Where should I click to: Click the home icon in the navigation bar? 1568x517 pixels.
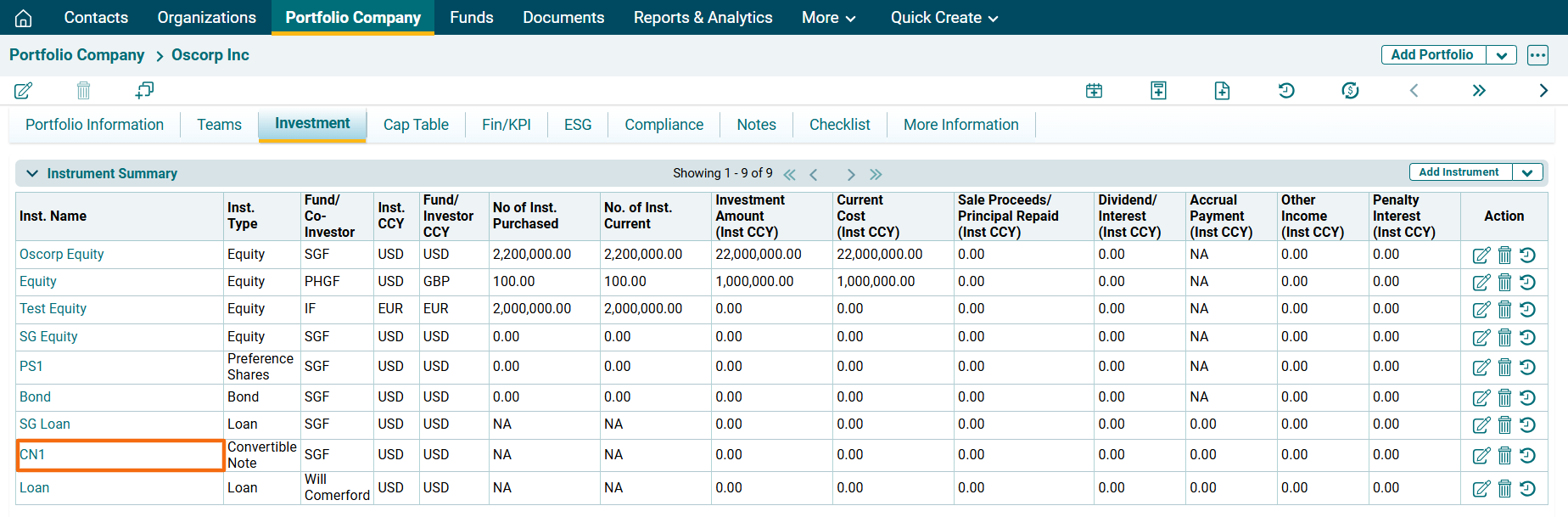24,18
